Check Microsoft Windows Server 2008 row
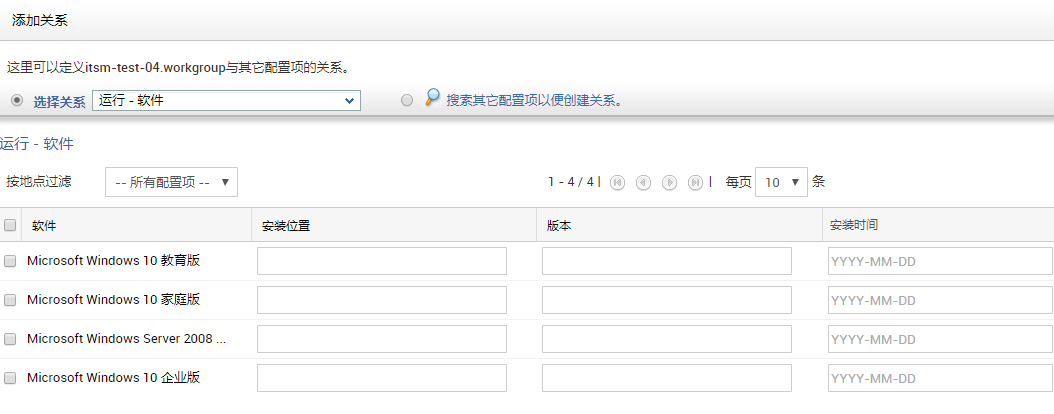Screen dimensions: 1054x414 [x=10, y=339]
